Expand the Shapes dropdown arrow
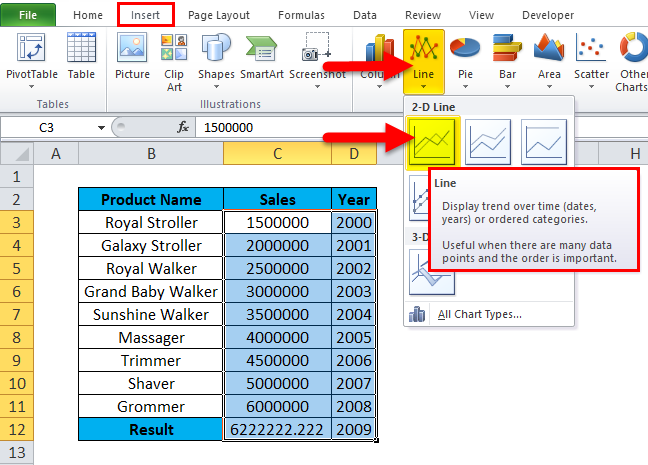 click(216, 87)
